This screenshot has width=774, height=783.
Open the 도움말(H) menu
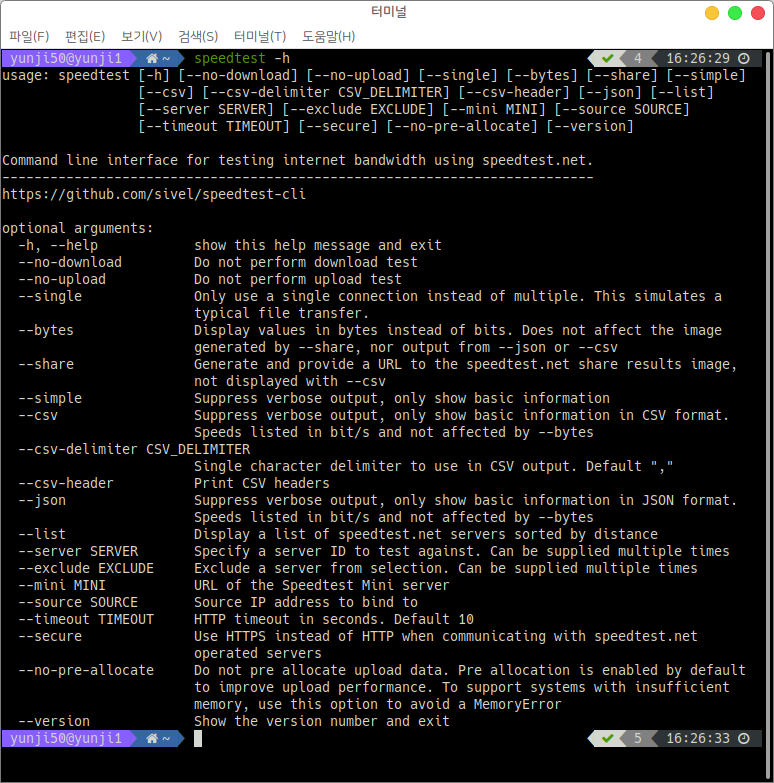(x=328, y=37)
